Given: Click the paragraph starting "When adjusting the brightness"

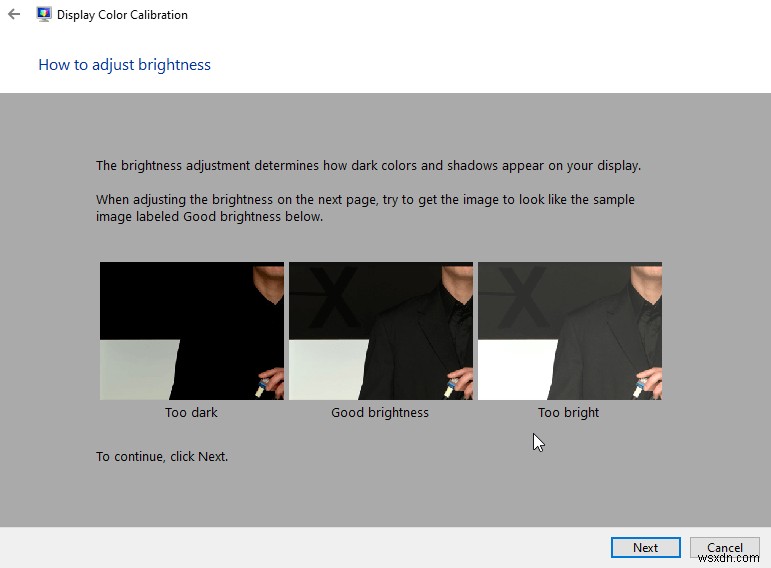Looking at the screenshot, I should 365,208.
